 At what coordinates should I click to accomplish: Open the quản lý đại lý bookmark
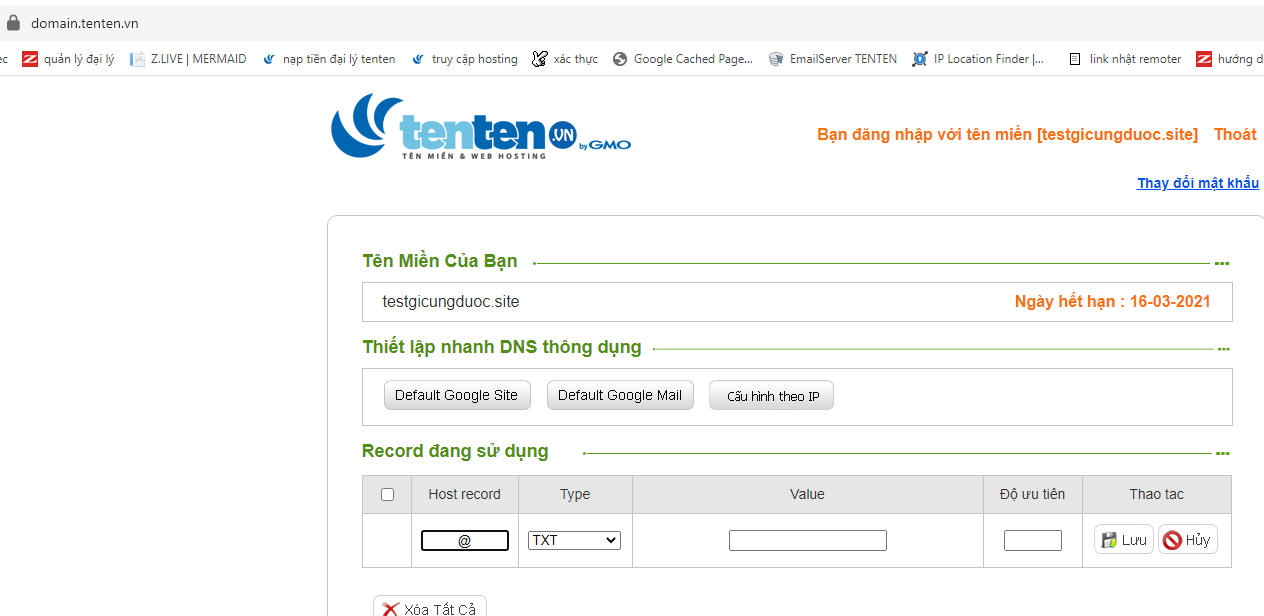tap(69, 59)
